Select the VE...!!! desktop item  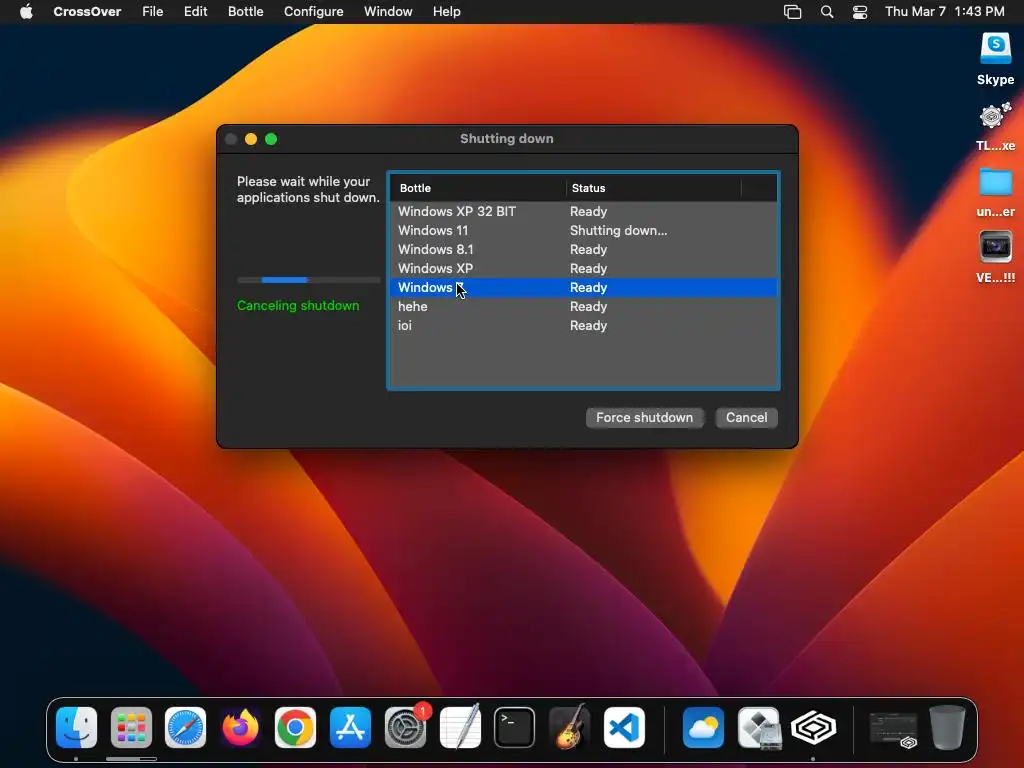[995, 257]
